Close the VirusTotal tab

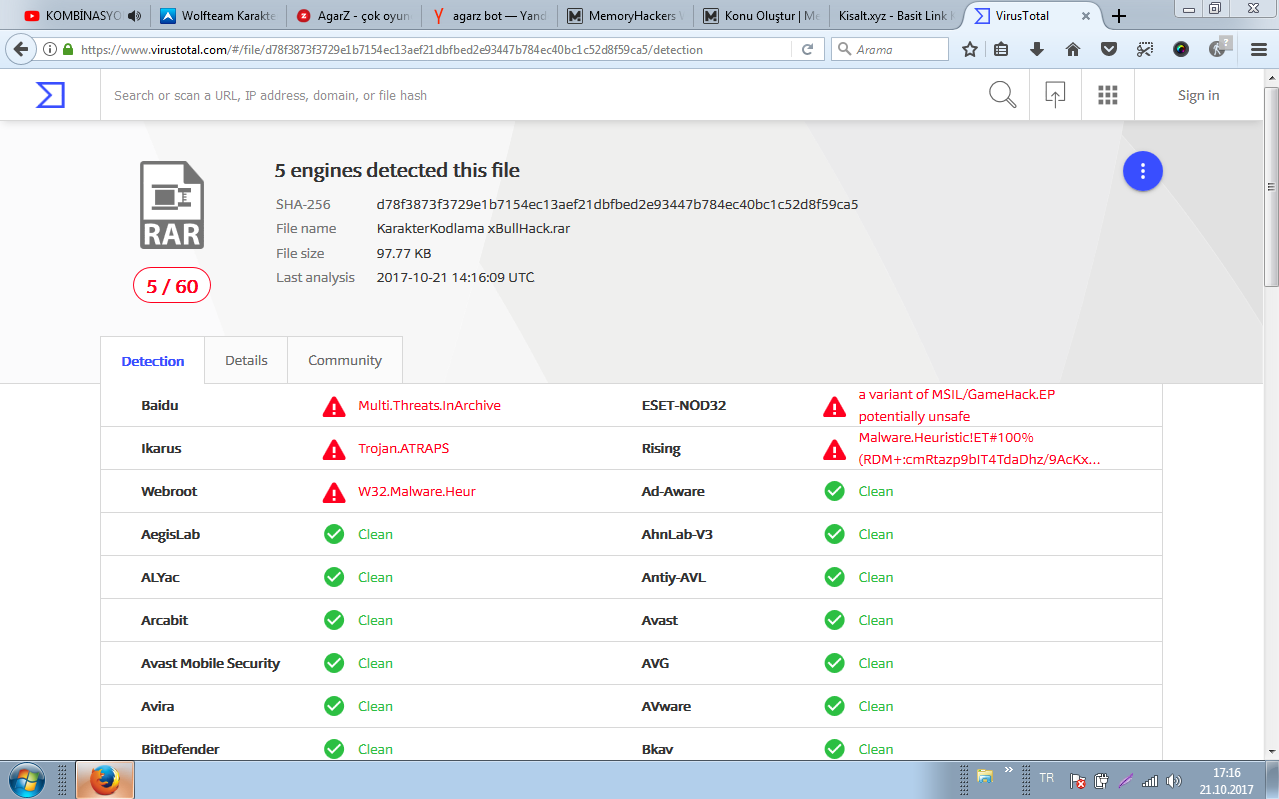click(1087, 16)
